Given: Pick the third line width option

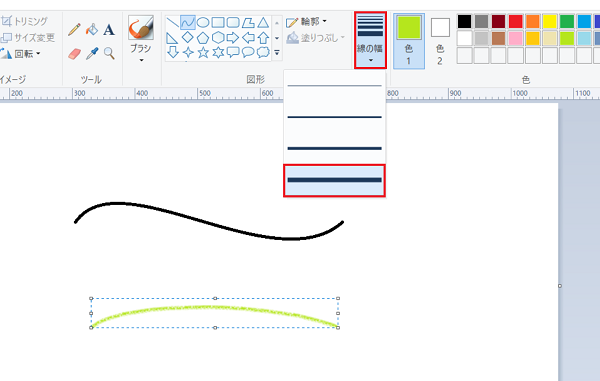Looking at the screenshot, I should click(334, 148).
